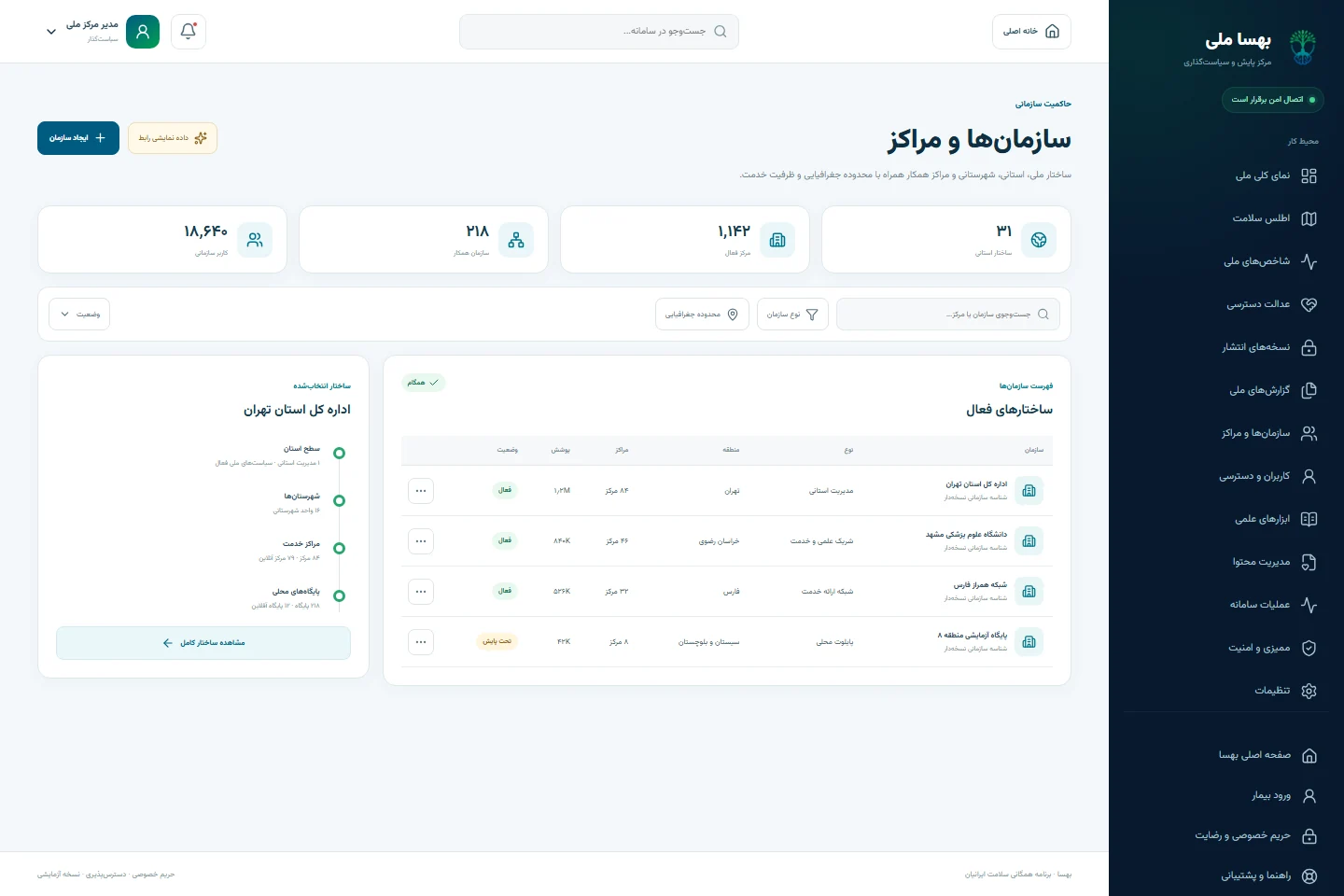Screen dimensions: 1344x896
Task: Open the three-dot menu for شبکه همراز فارس row
Action: [421, 592]
